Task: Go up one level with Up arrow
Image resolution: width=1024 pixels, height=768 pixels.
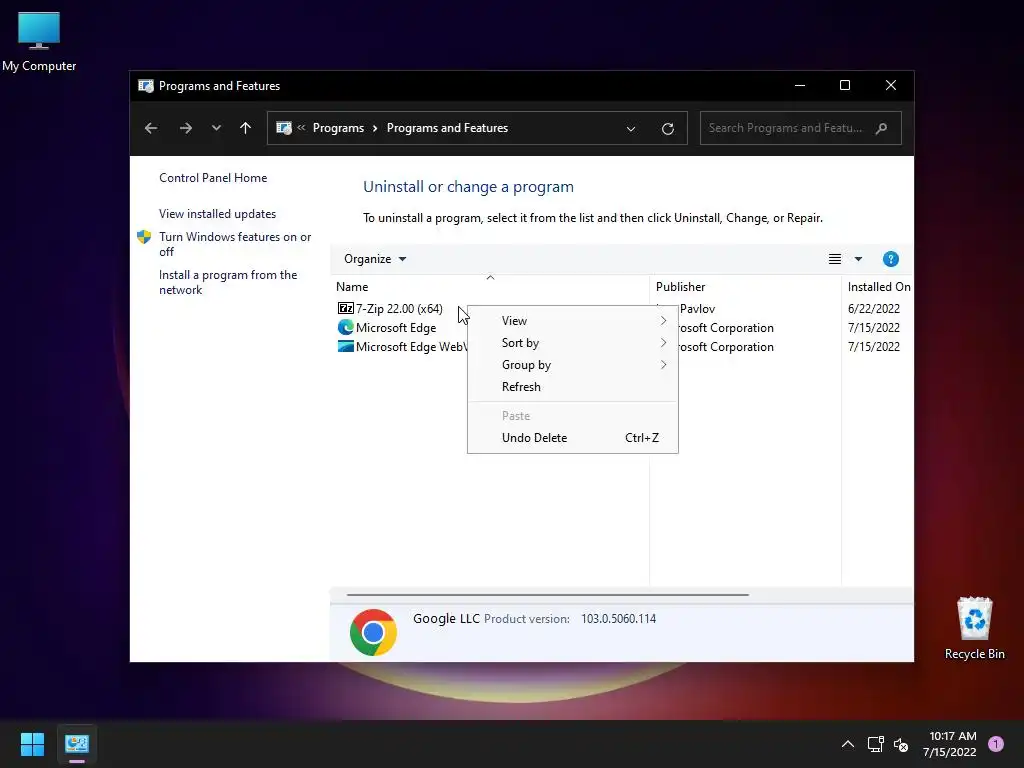Action: (x=246, y=128)
